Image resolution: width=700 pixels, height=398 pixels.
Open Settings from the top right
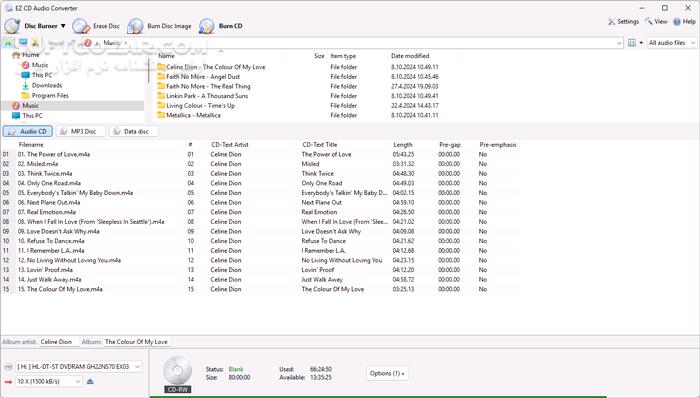pos(623,21)
